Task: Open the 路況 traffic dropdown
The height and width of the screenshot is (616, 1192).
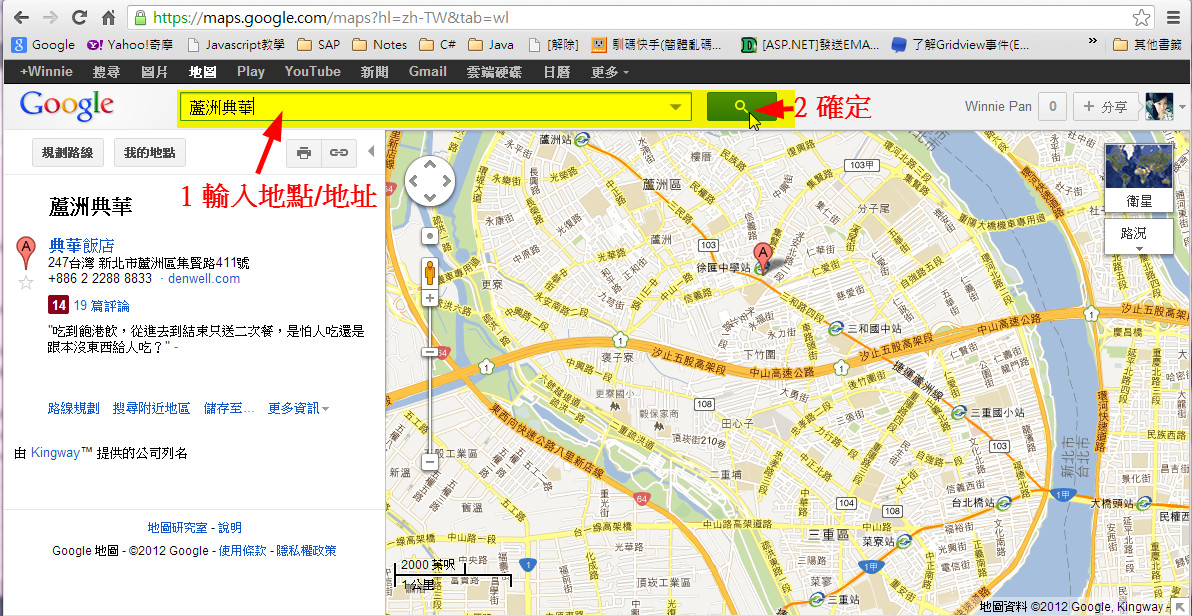Action: point(1138,239)
